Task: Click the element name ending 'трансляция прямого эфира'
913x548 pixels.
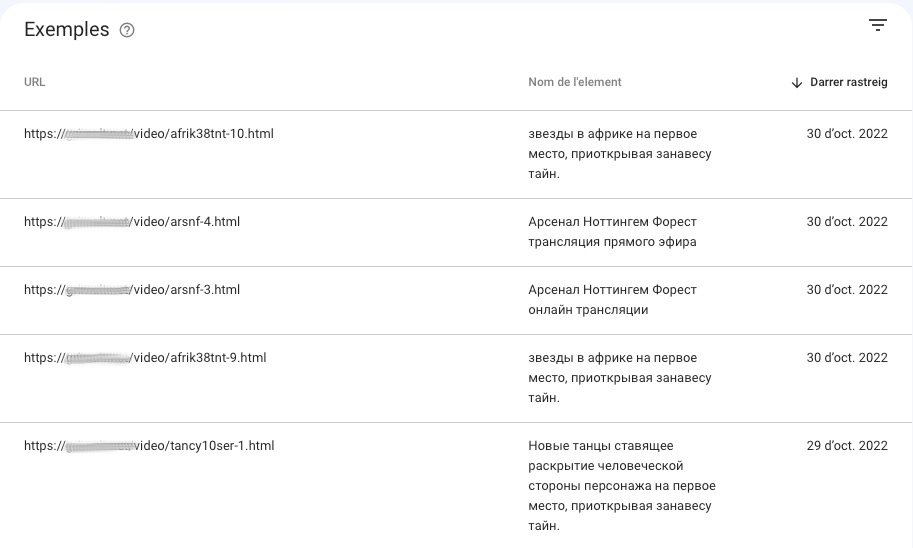Action: click(x=612, y=232)
